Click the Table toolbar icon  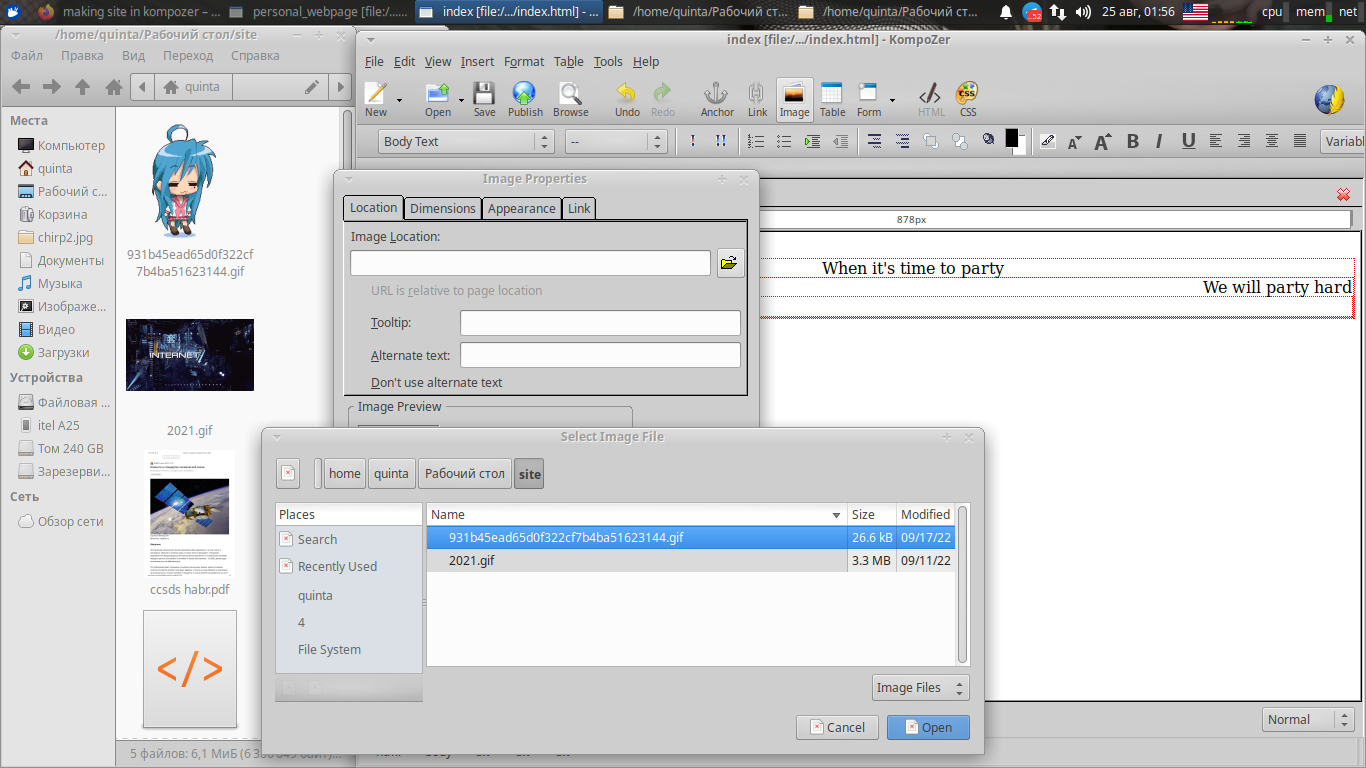832,99
